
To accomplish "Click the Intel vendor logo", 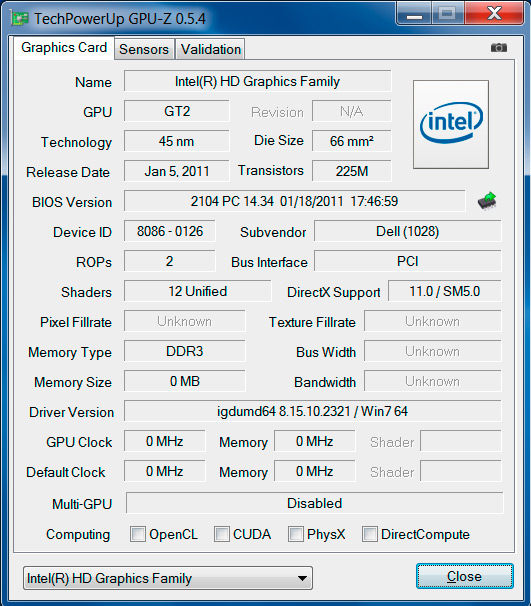I will click(x=451, y=124).
